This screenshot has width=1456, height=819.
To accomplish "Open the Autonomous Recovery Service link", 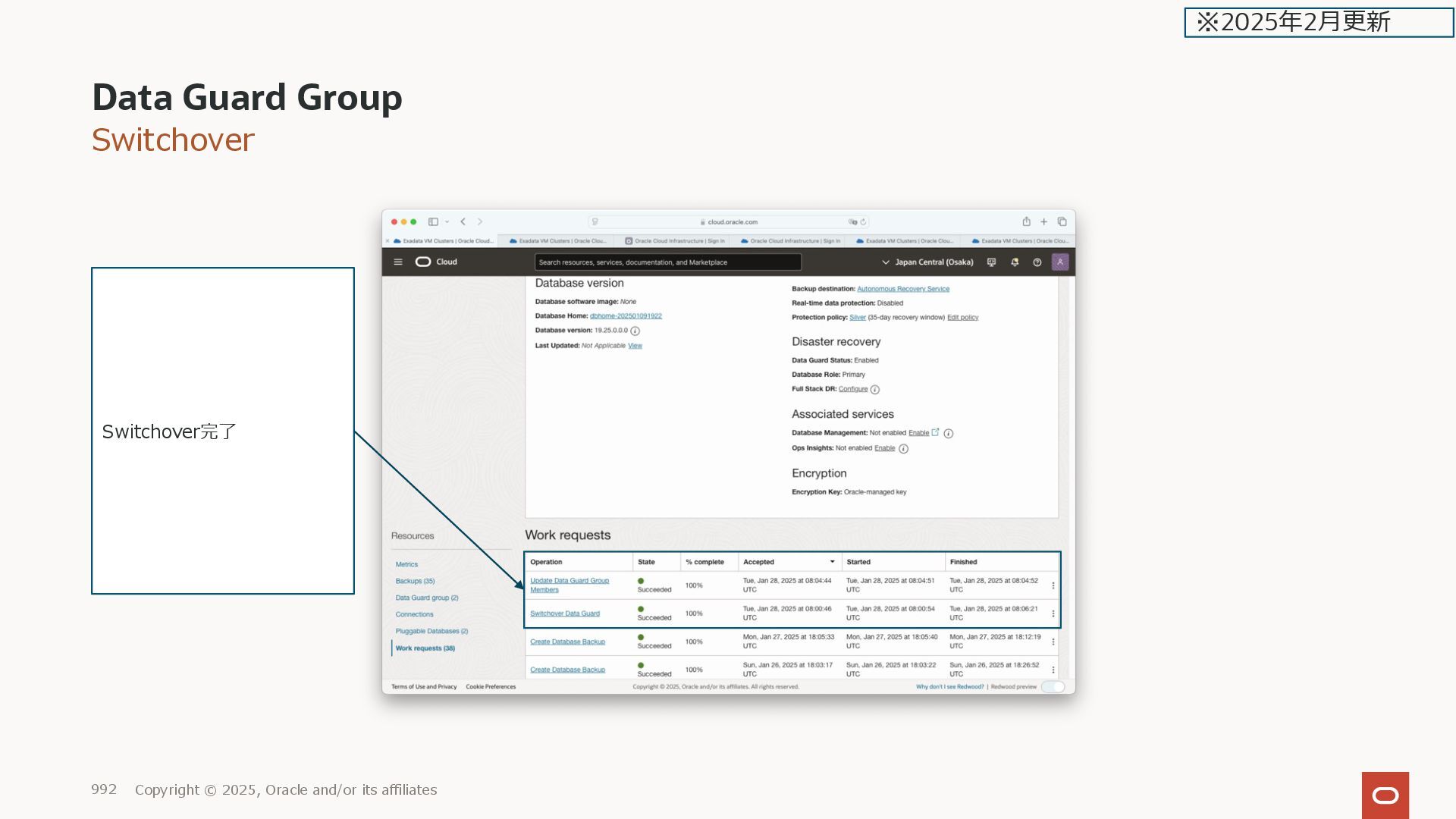I will pyautogui.click(x=902, y=289).
